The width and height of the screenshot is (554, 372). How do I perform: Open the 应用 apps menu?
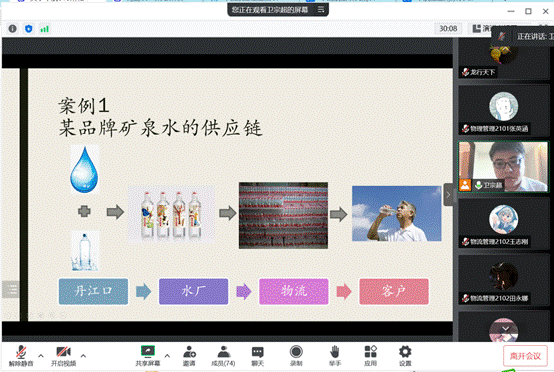(370, 356)
